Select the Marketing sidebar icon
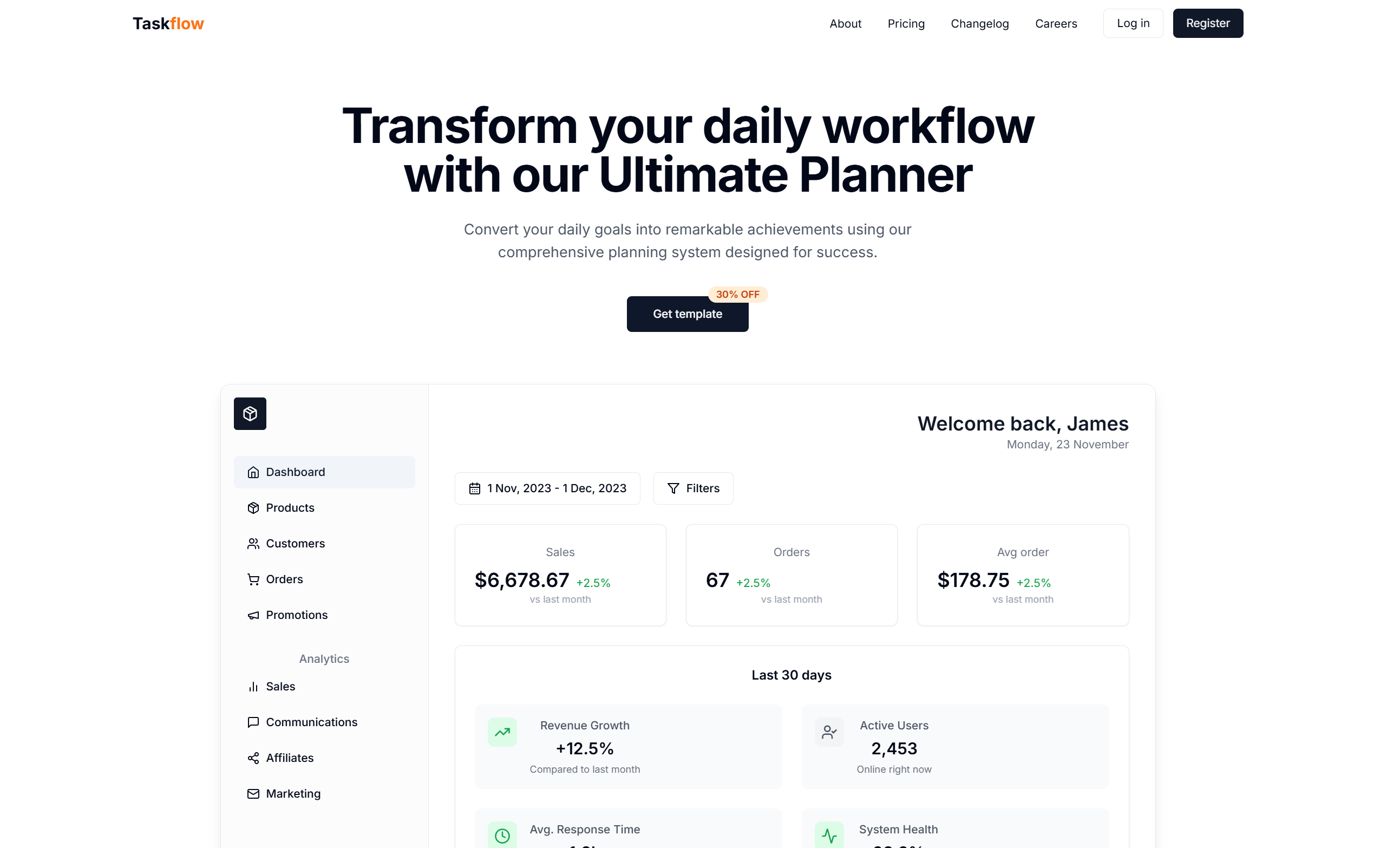This screenshot has height=848, width=1400. [x=252, y=793]
